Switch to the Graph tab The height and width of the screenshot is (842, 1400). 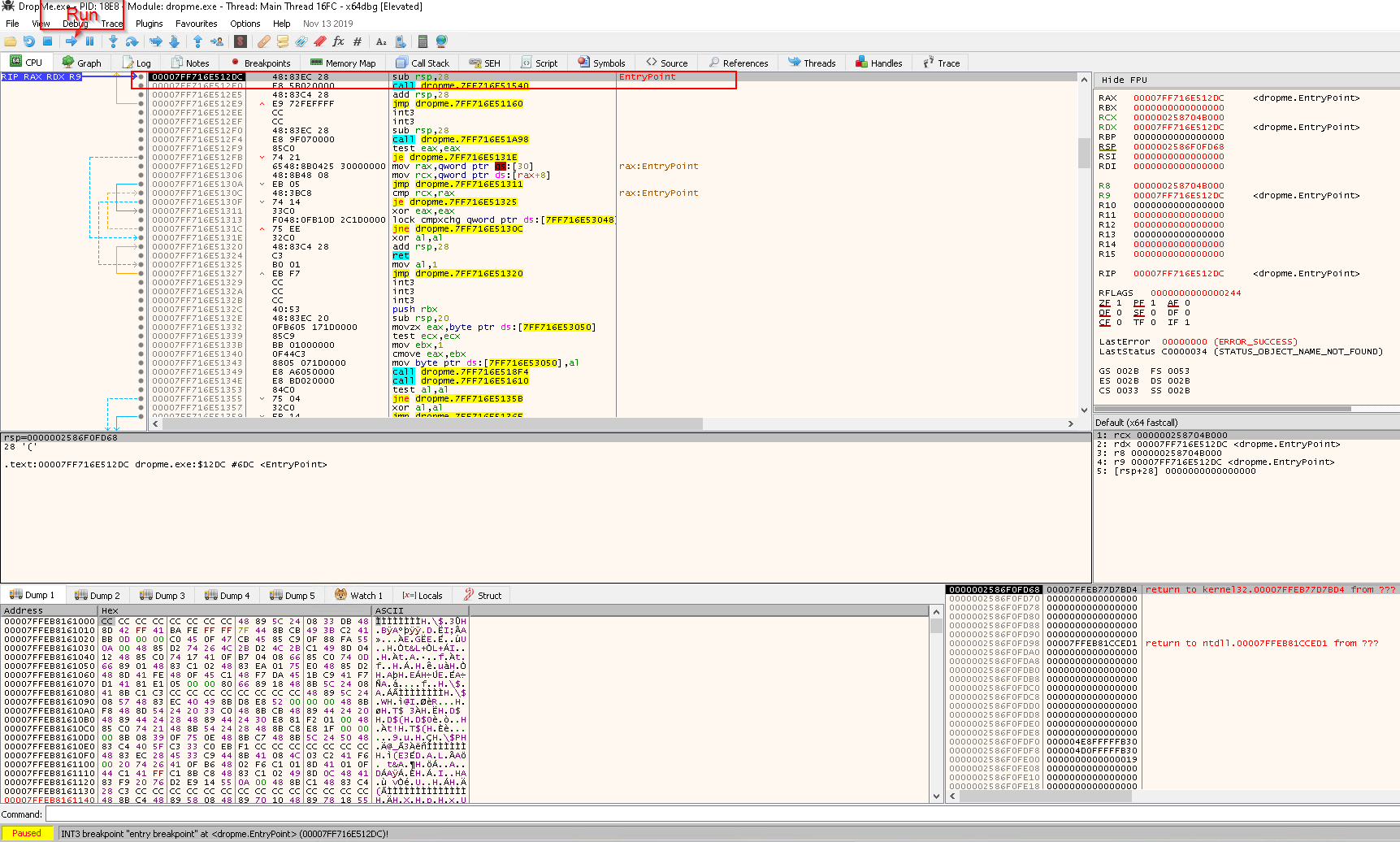tap(82, 63)
